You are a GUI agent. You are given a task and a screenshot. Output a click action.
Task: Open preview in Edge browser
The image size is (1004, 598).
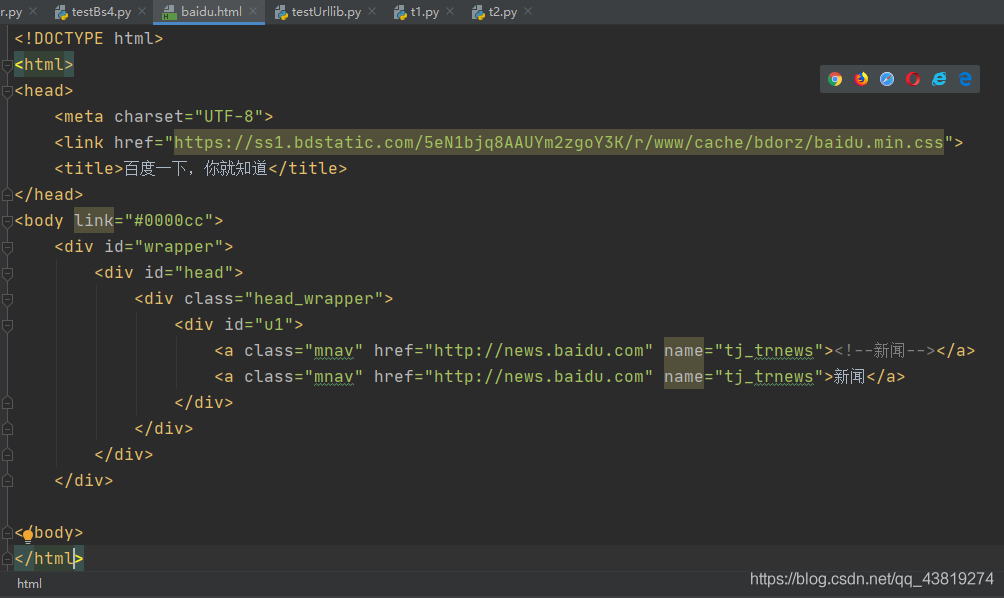(965, 79)
